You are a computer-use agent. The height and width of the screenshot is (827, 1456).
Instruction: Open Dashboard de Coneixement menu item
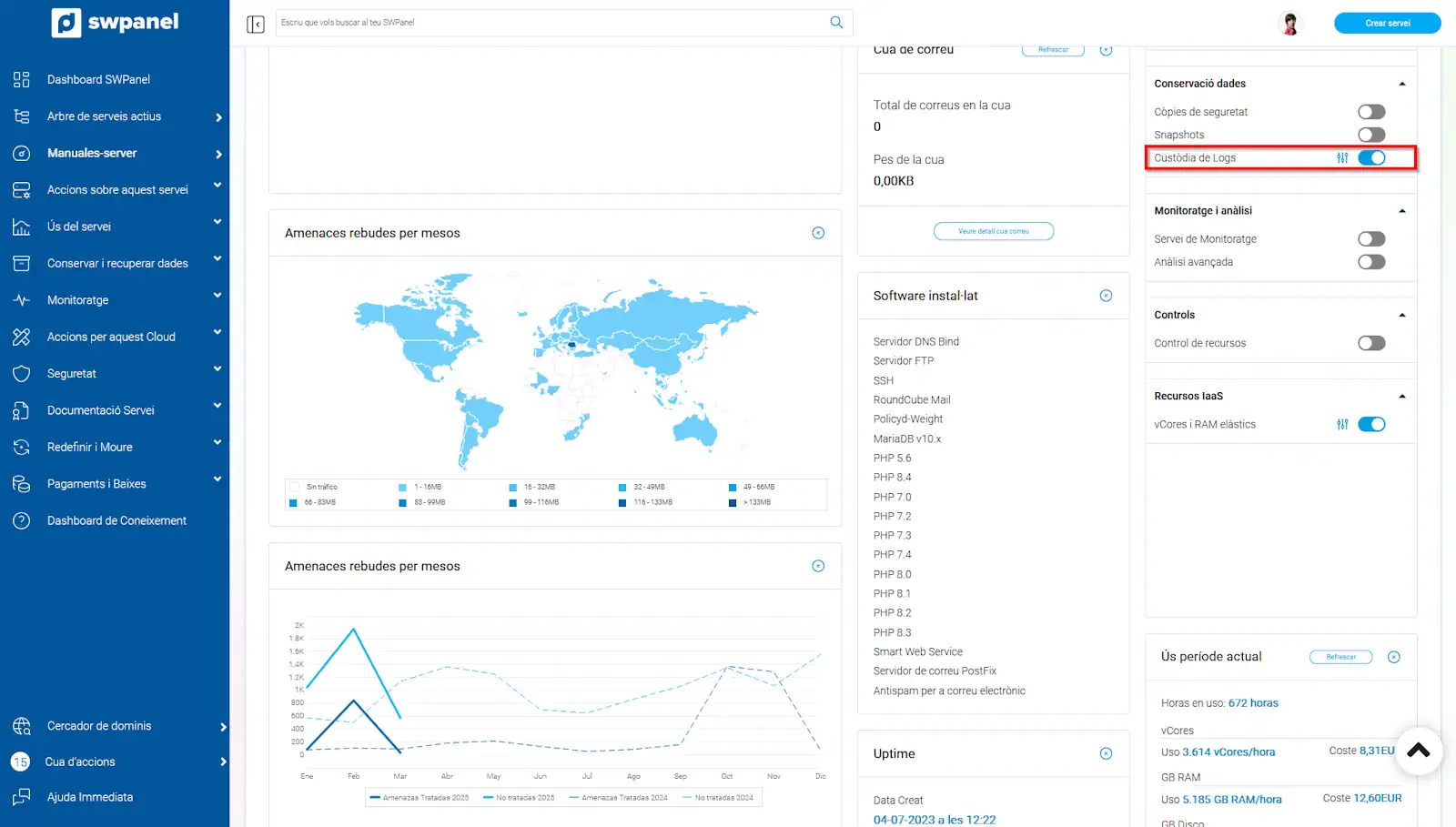coord(116,520)
